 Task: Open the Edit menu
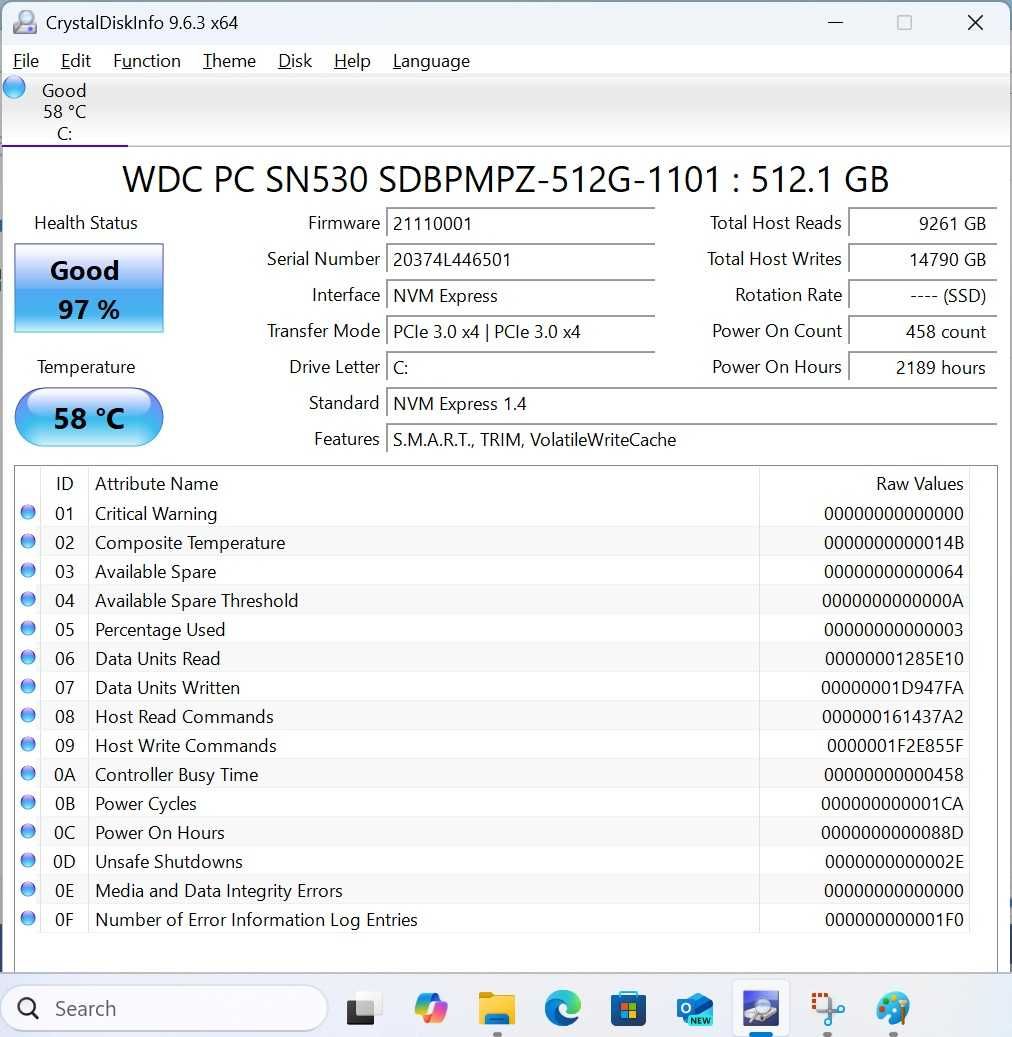75,61
